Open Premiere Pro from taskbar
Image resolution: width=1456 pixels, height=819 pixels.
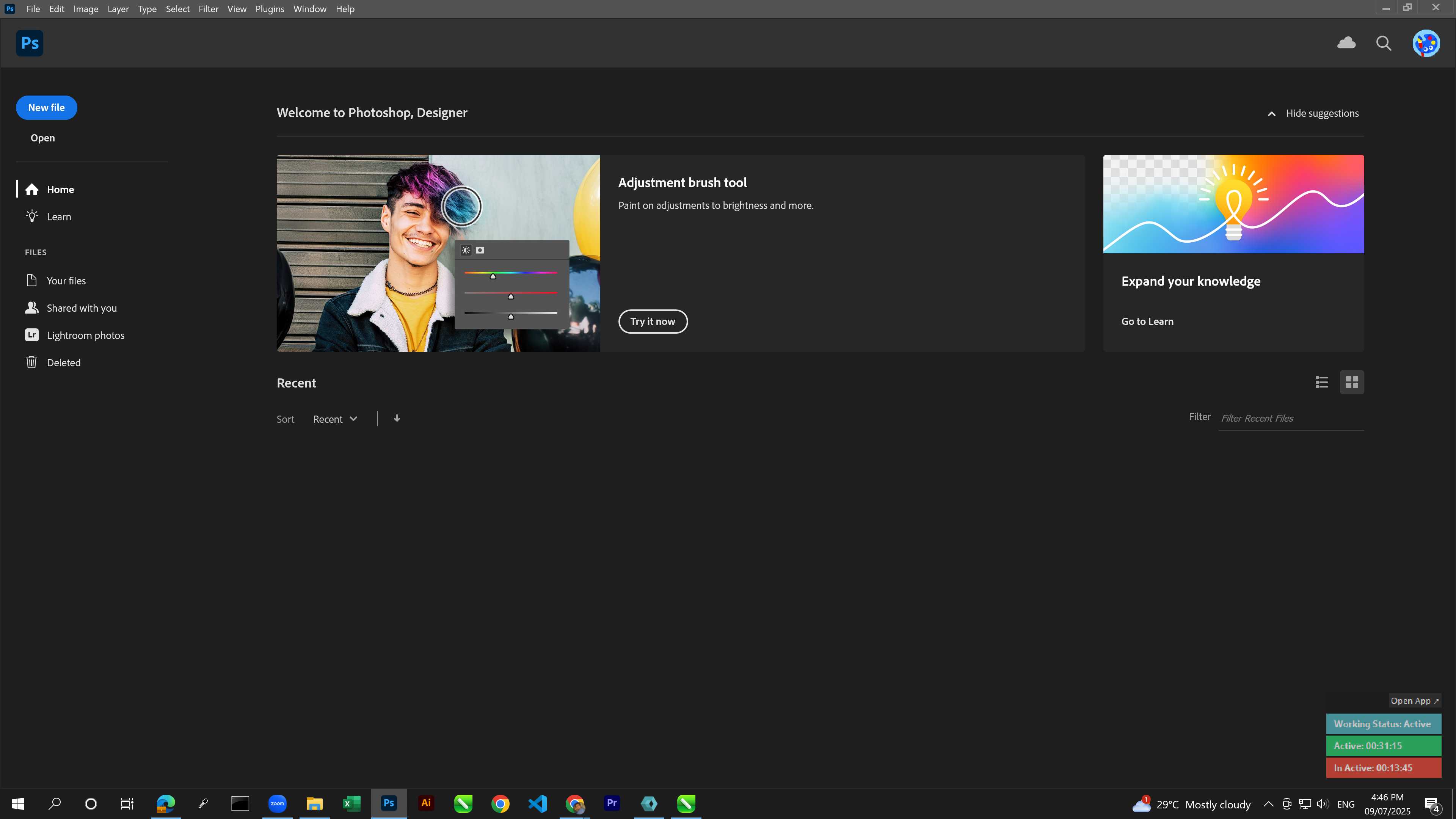[x=612, y=804]
